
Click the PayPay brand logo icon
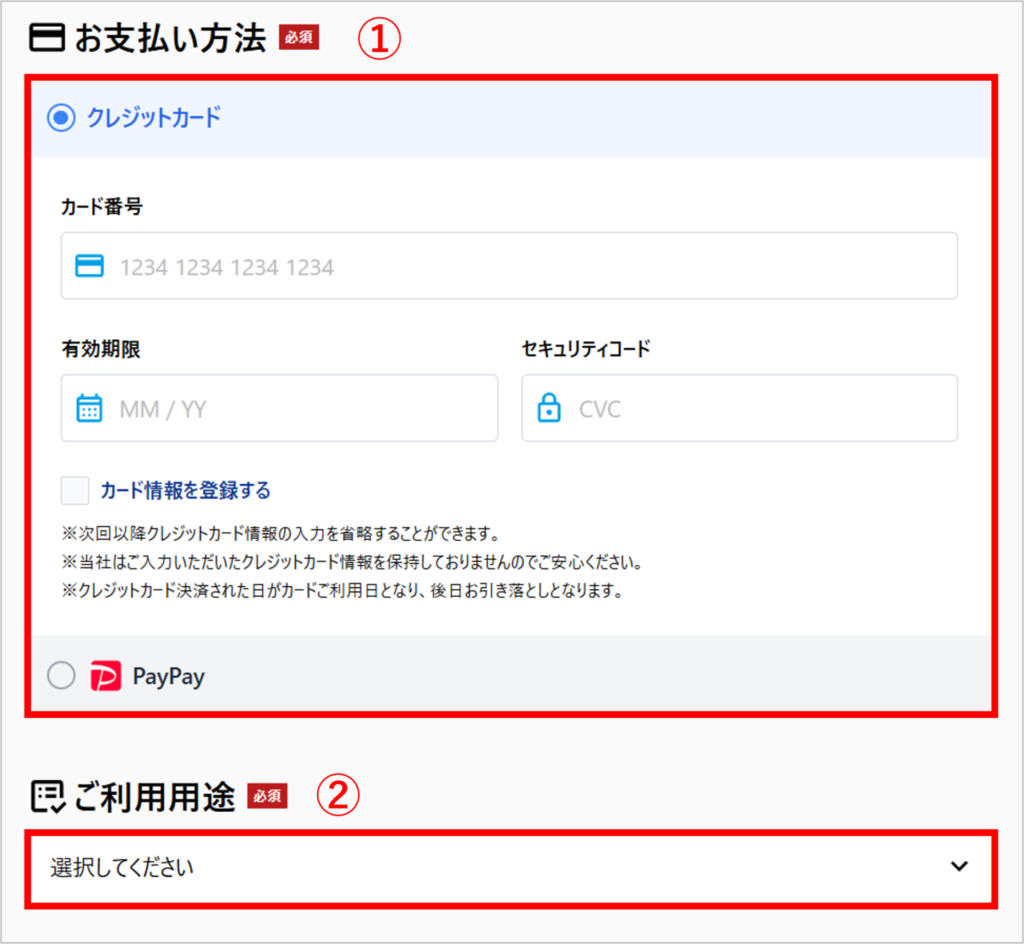click(x=108, y=676)
